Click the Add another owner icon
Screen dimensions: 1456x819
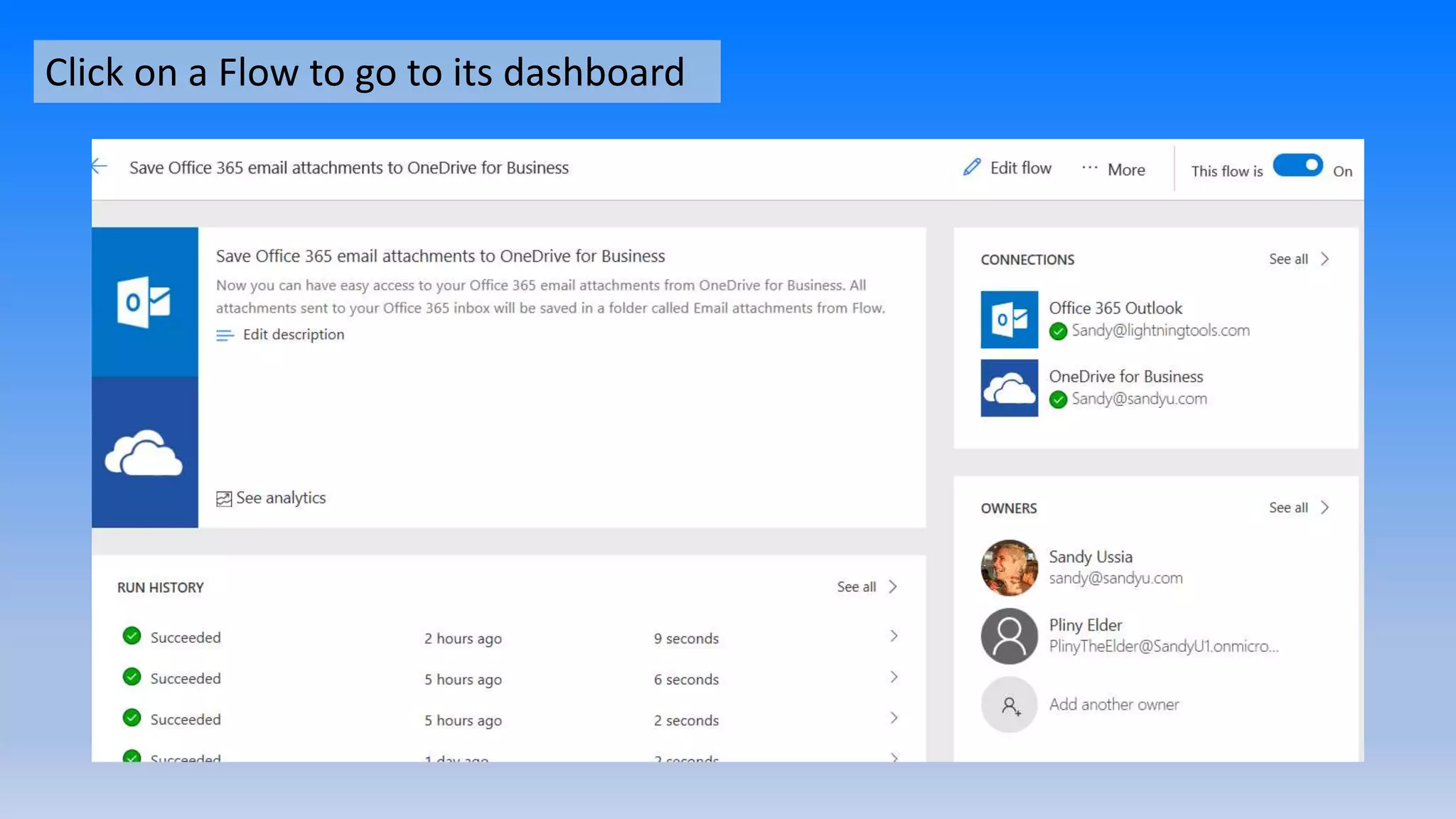[1009, 705]
